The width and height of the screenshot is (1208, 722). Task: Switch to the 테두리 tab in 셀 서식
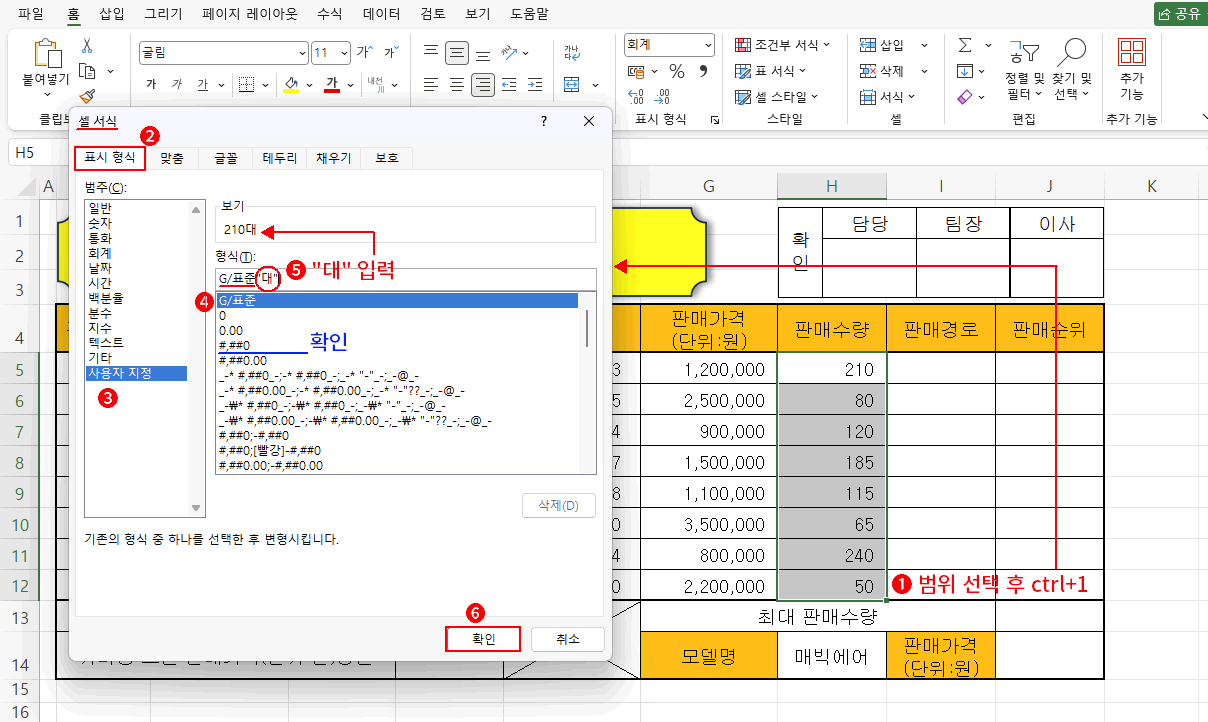click(278, 157)
